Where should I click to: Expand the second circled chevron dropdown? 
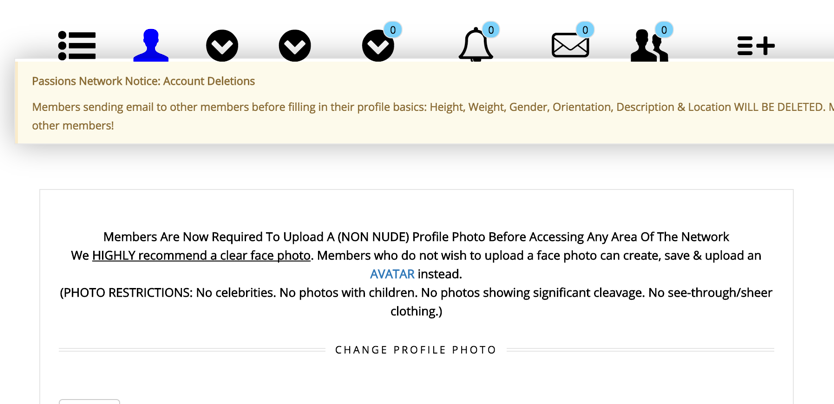pos(295,46)
